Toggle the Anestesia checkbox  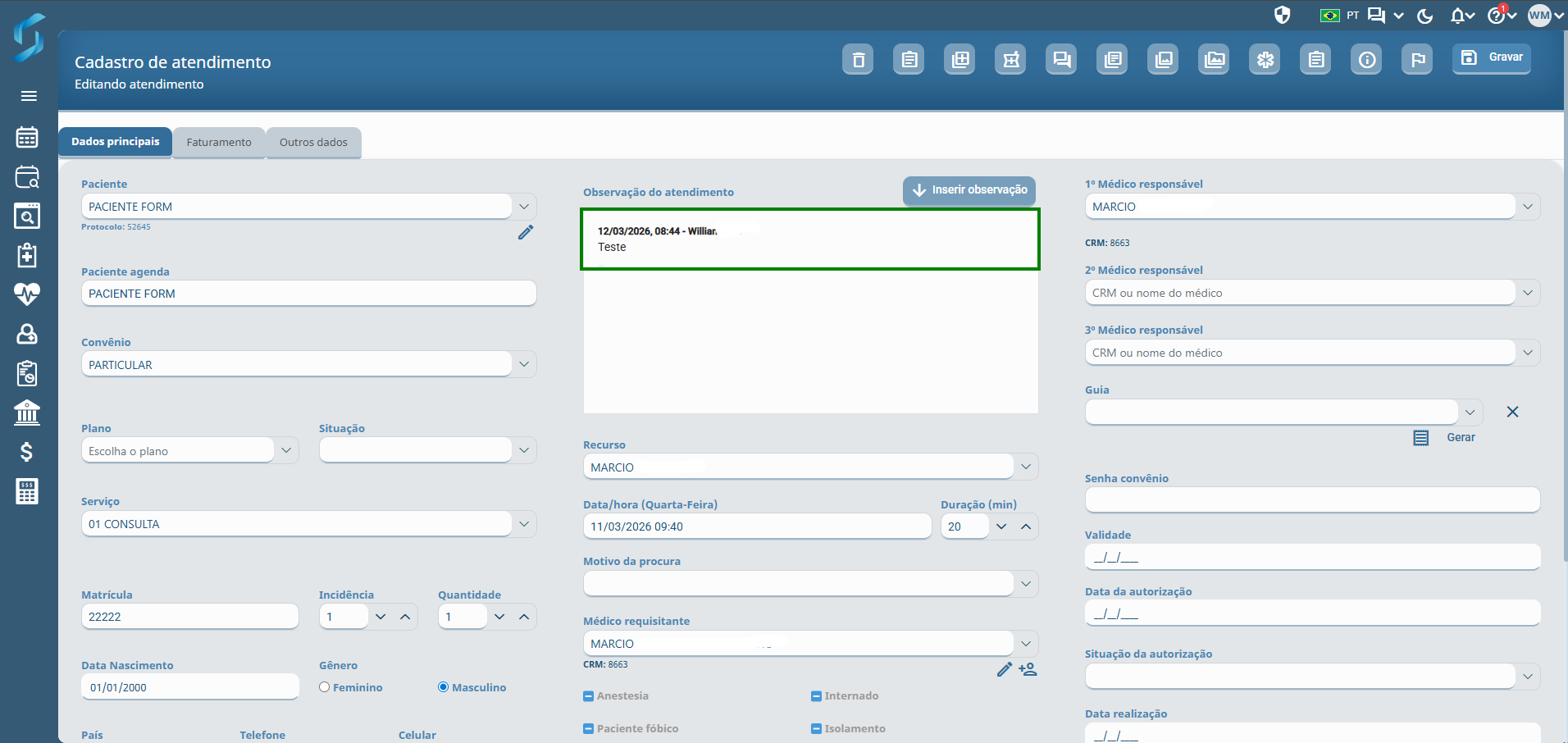[588, 696]
